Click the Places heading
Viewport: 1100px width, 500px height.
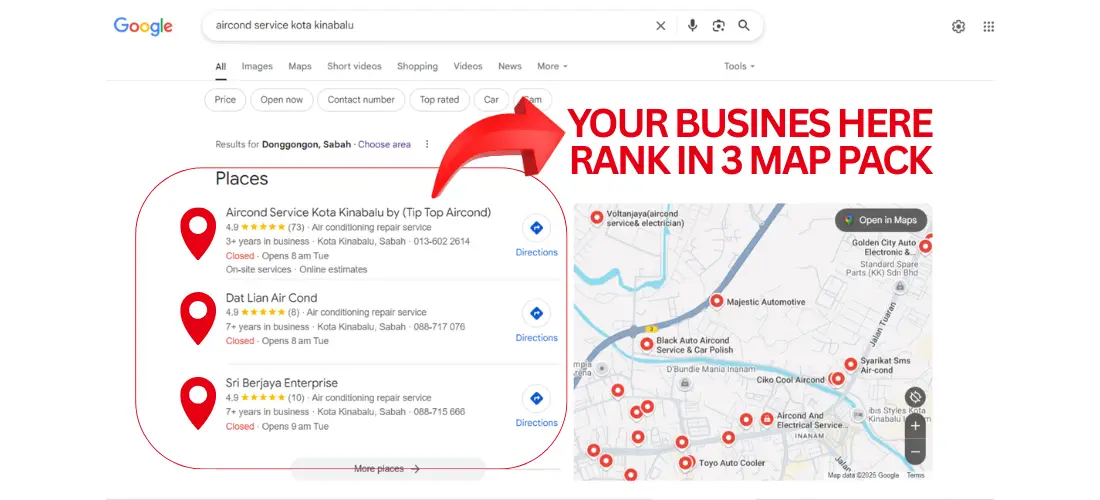(x=241, y=179)
